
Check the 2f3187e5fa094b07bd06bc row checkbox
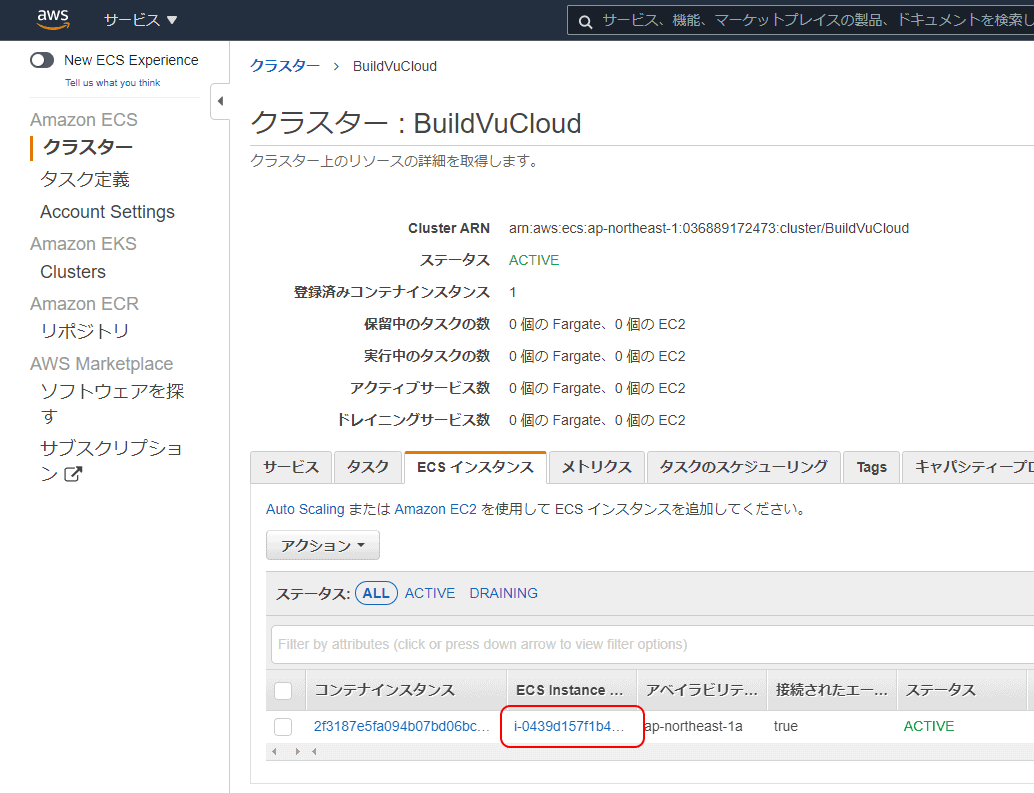(283, 726)
